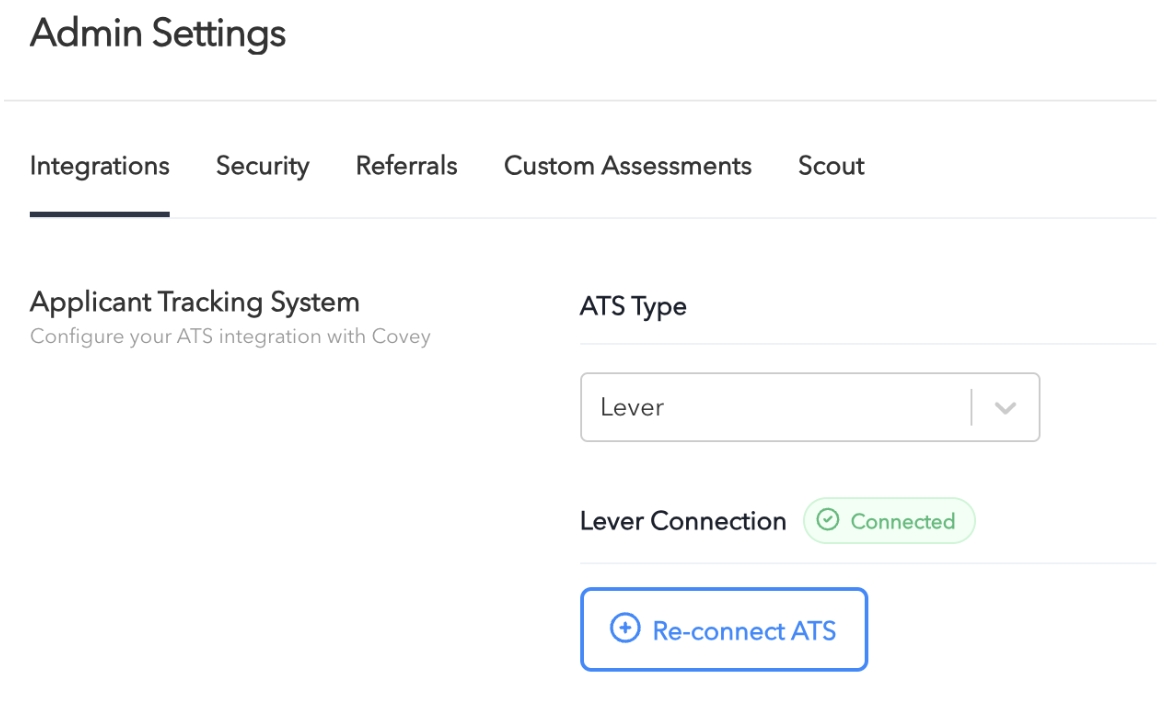Viewport: 1164px width, 706px height.
Task: Open the Scout tab
Action: coord(831,166)
